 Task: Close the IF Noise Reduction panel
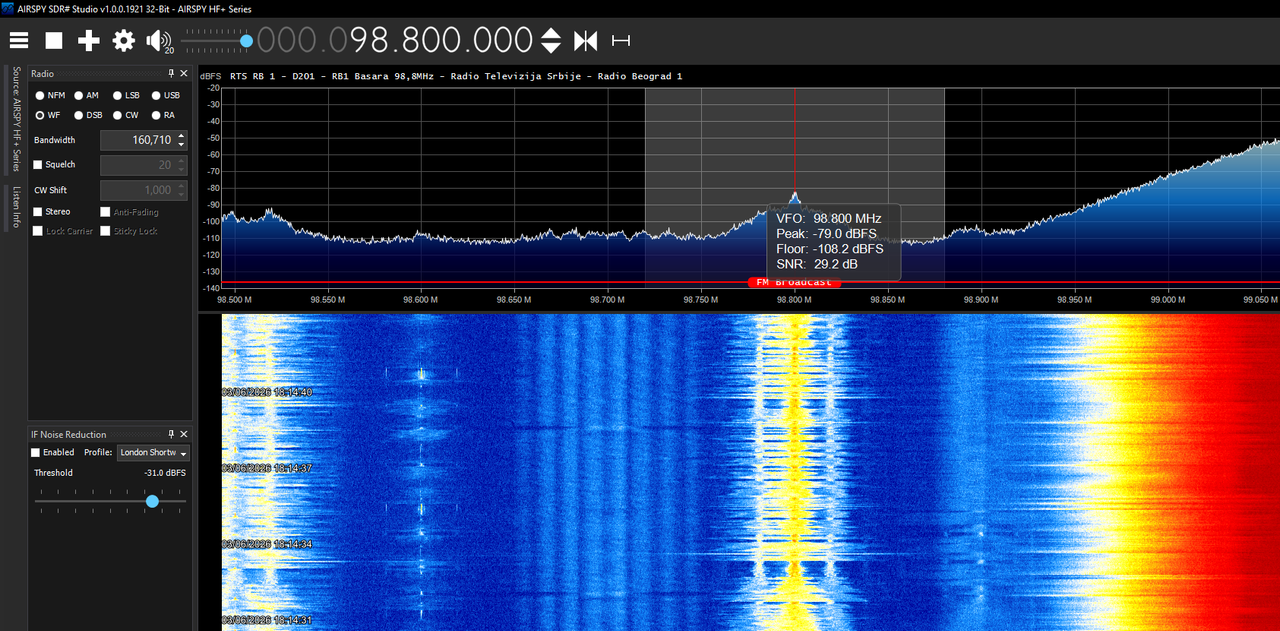pyautogui.click(x=183, y=434)
